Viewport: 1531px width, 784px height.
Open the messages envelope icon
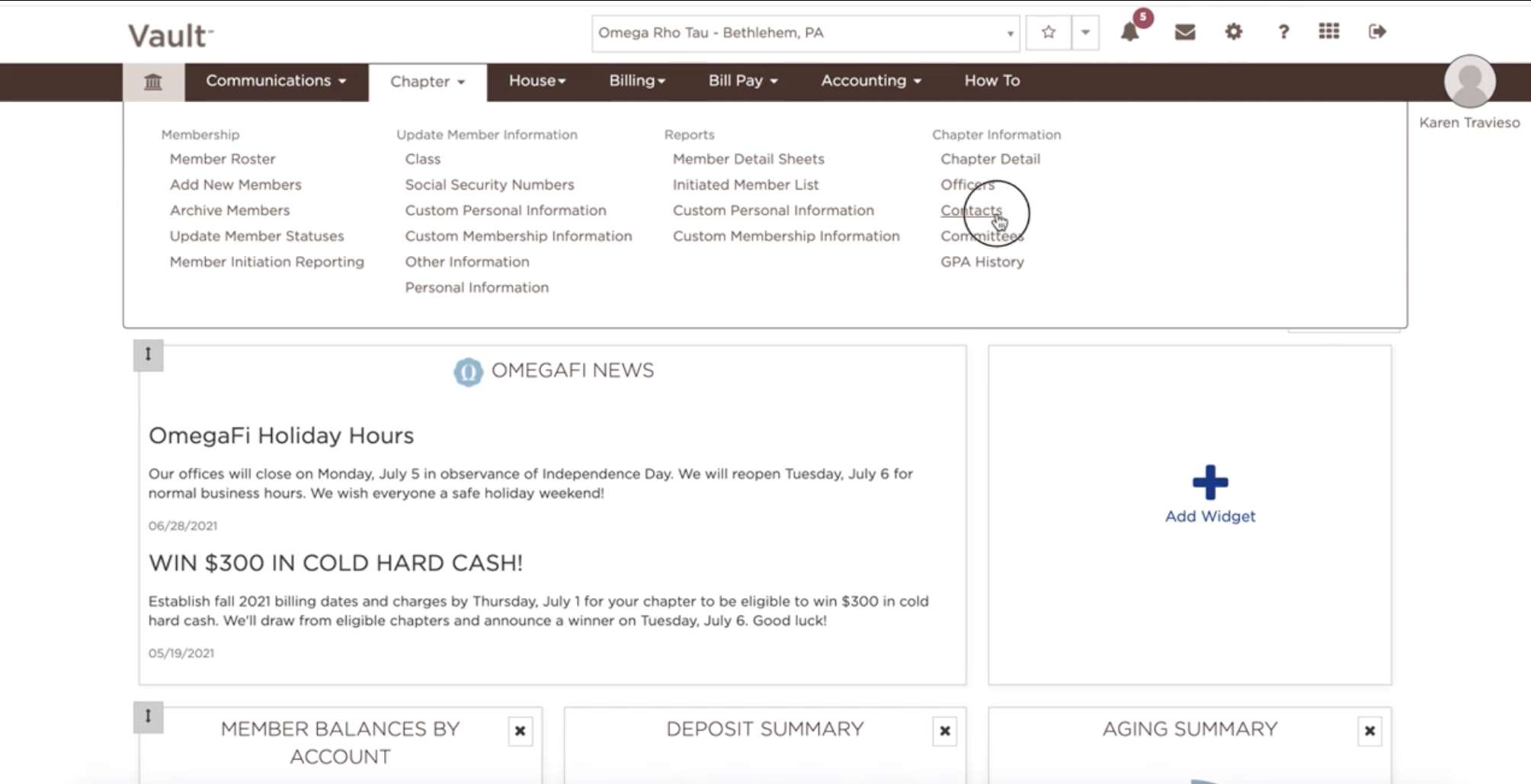[1185, 32]
